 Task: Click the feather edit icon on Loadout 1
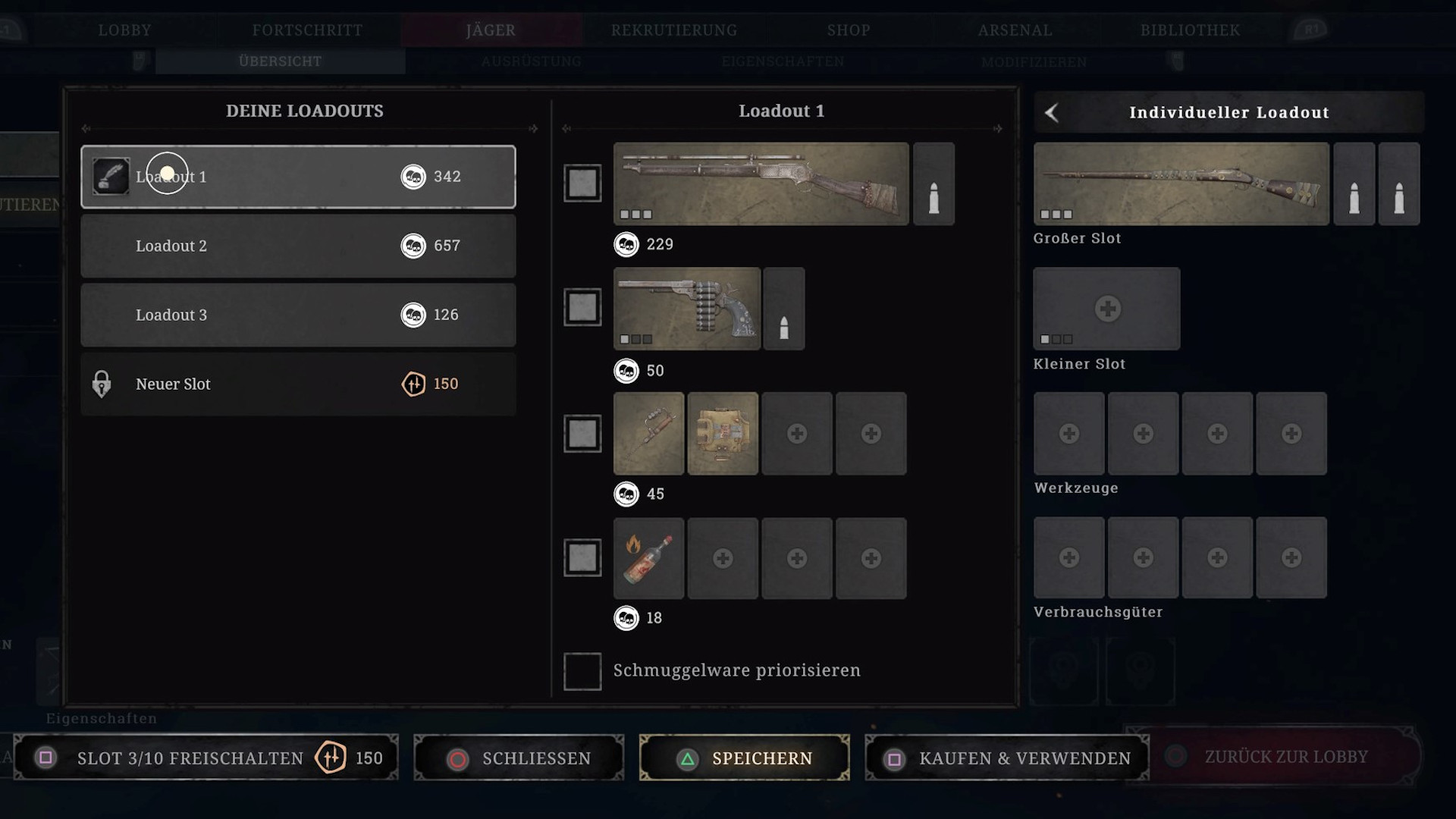pos(111,176)
